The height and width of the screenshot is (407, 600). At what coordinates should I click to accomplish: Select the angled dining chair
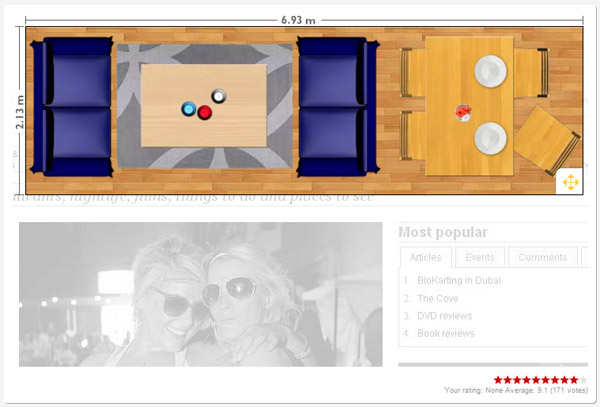coord(547,140)
